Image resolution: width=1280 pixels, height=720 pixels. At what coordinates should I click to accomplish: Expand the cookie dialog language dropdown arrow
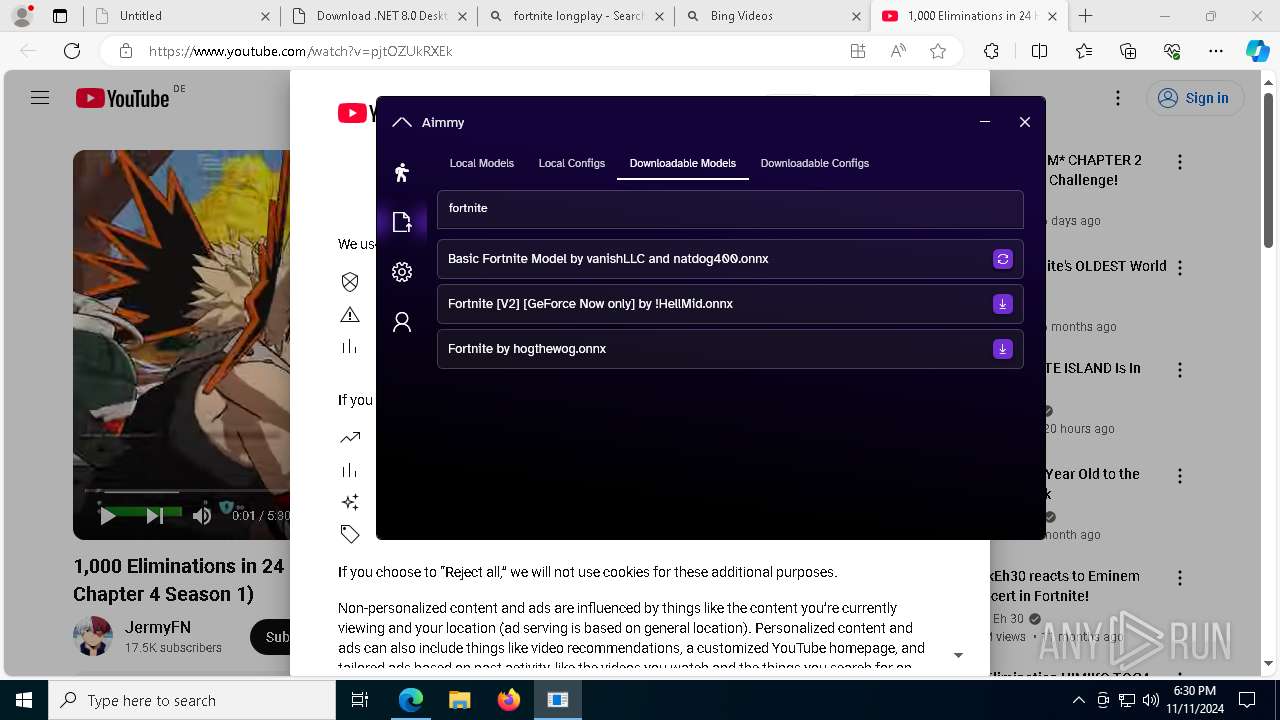click(x=958, y=655)
